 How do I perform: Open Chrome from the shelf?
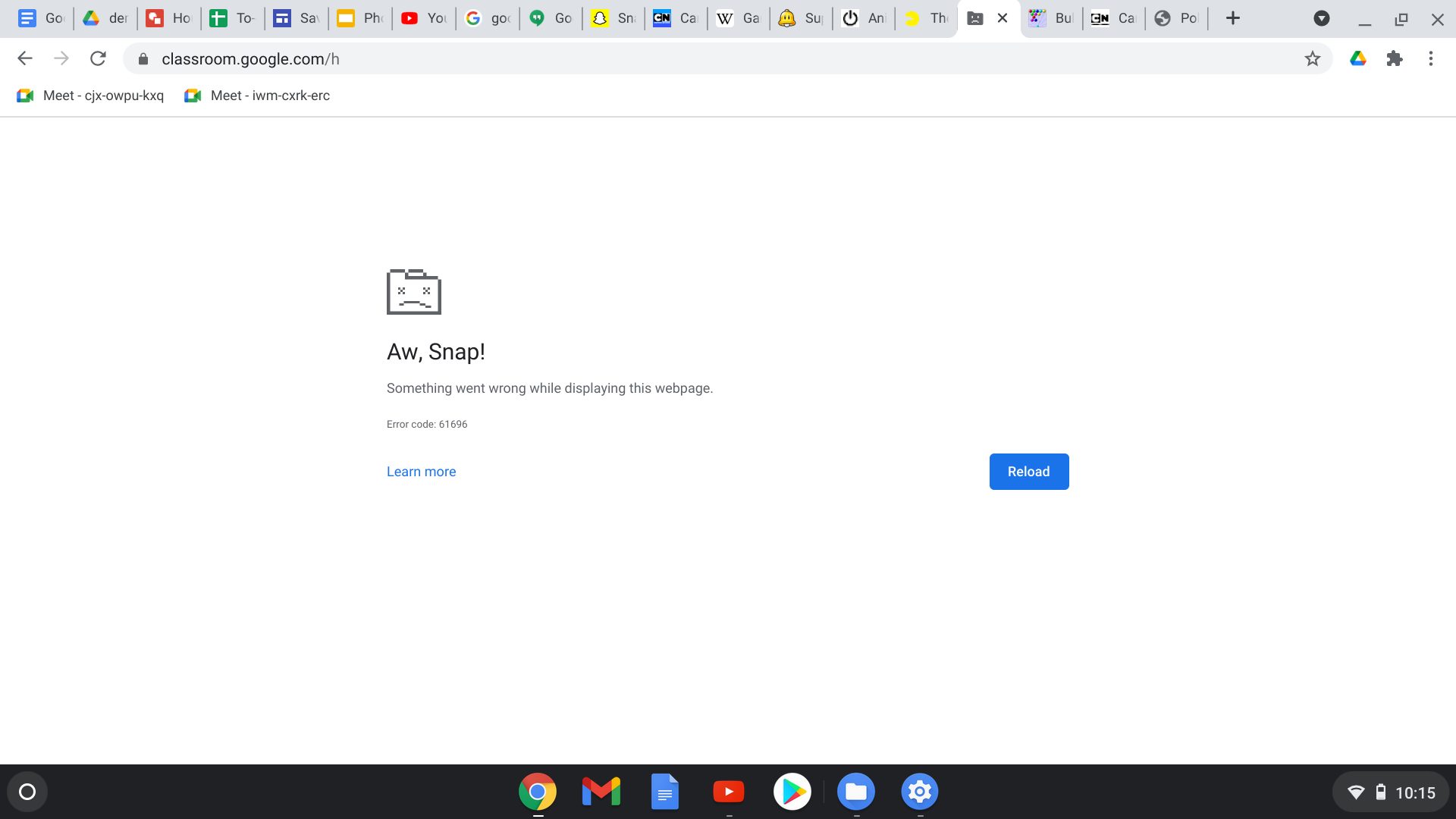(x=537, y=791)
